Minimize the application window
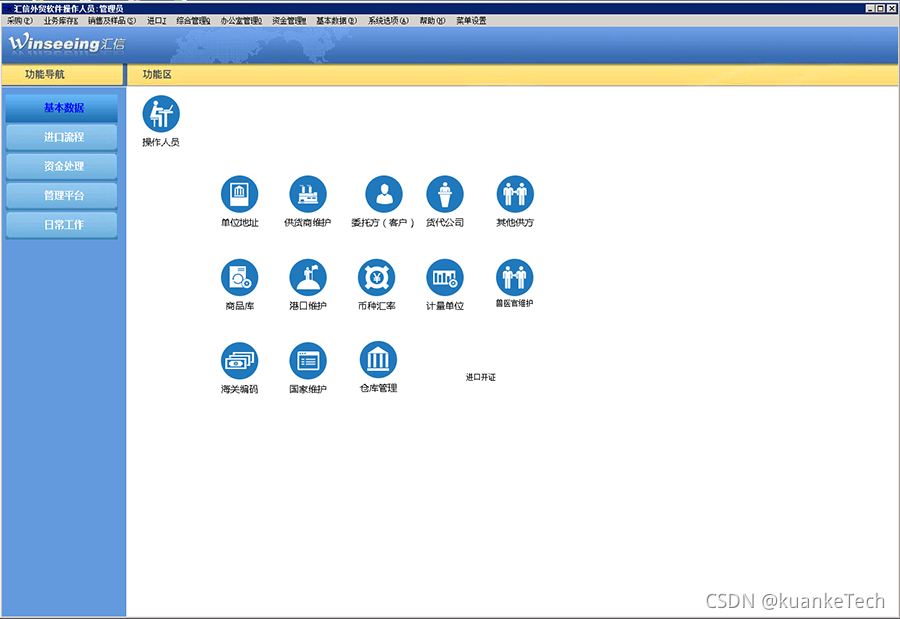Screen dimensions: 900x619 (870, 9)
